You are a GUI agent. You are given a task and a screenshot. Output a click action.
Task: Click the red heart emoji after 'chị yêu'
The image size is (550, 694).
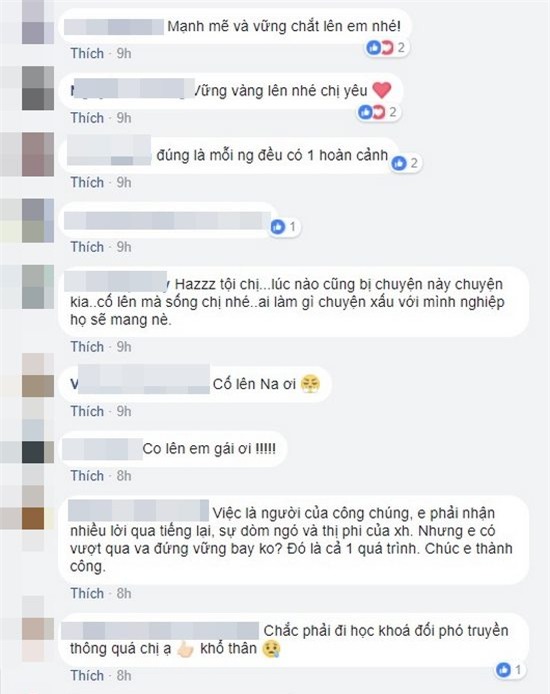pyautogui.click(x=381, y=90)
